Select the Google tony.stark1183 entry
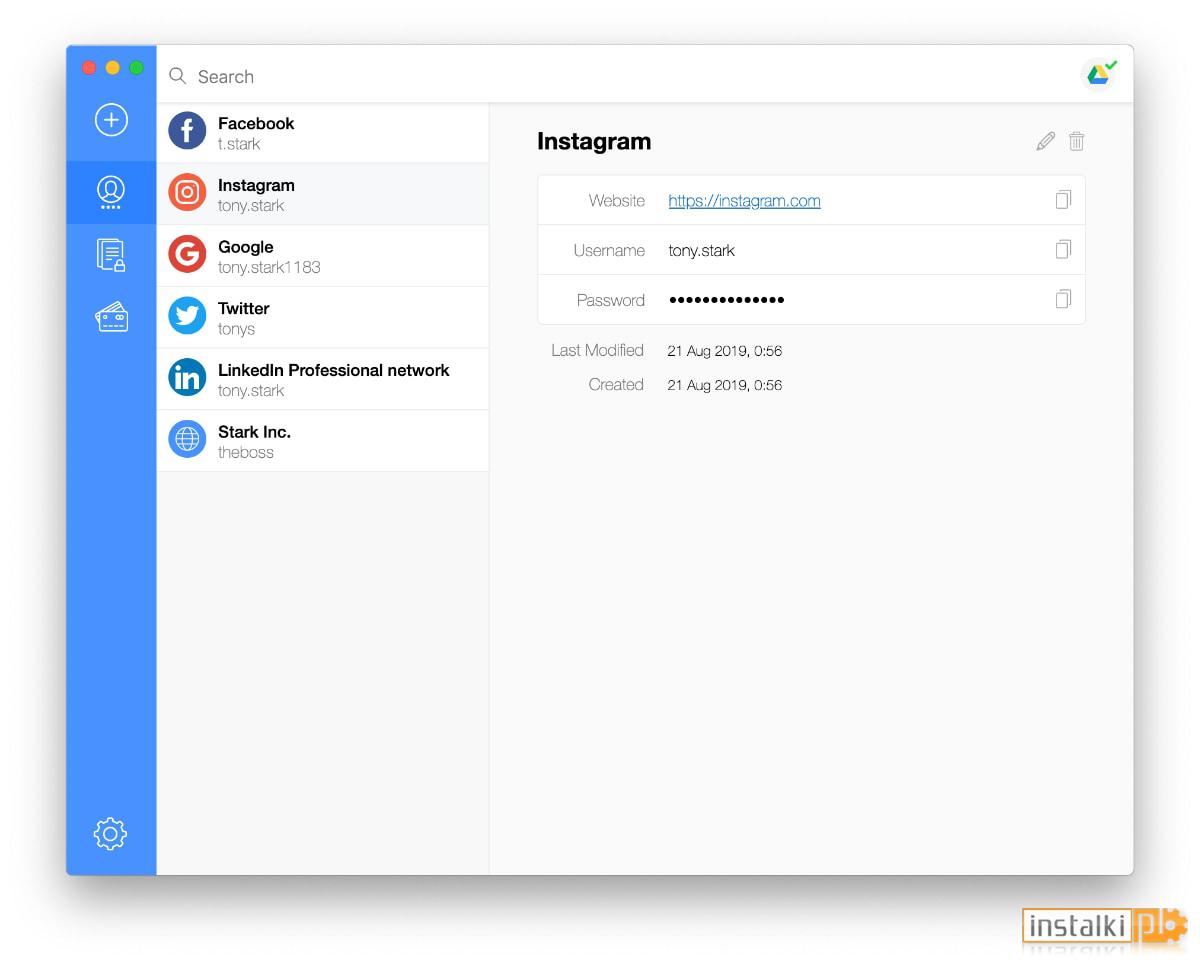The height and width of the screenshot is (963, 1200). (322, 256)
